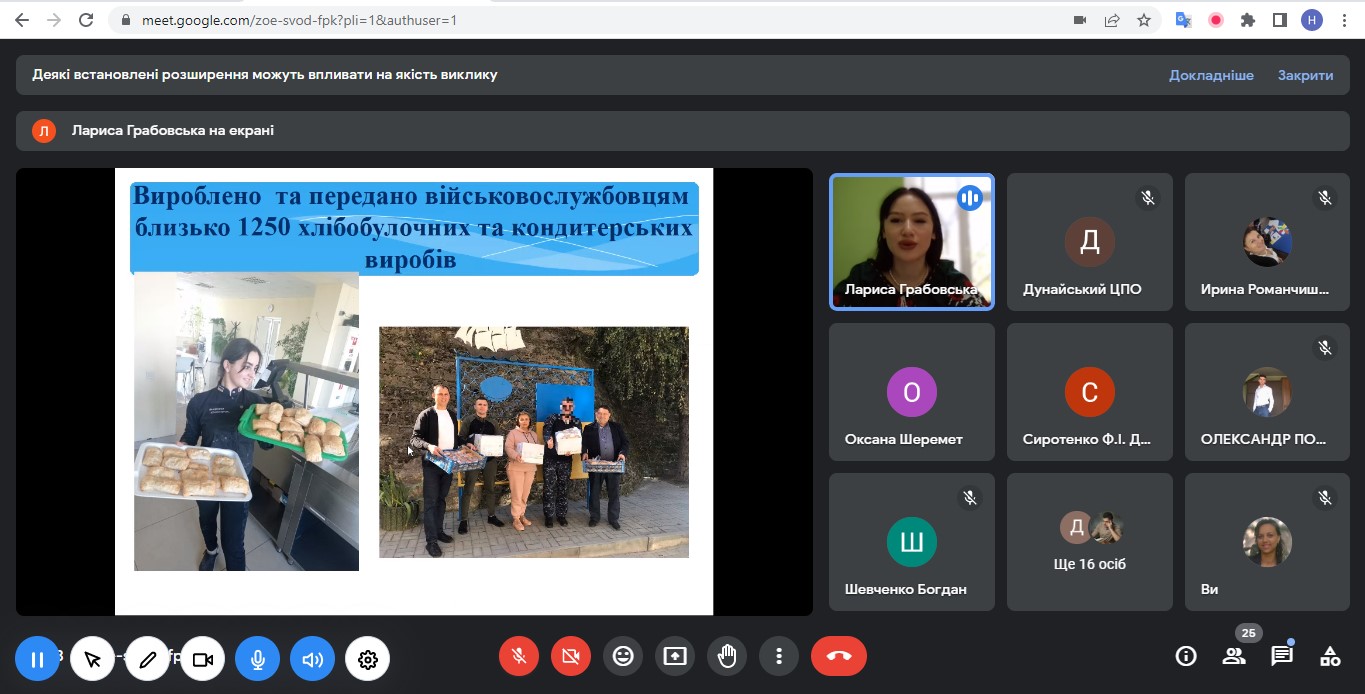Click the recorder speaker audio button
Viewport: 1365px width, 694px height.
312,659
